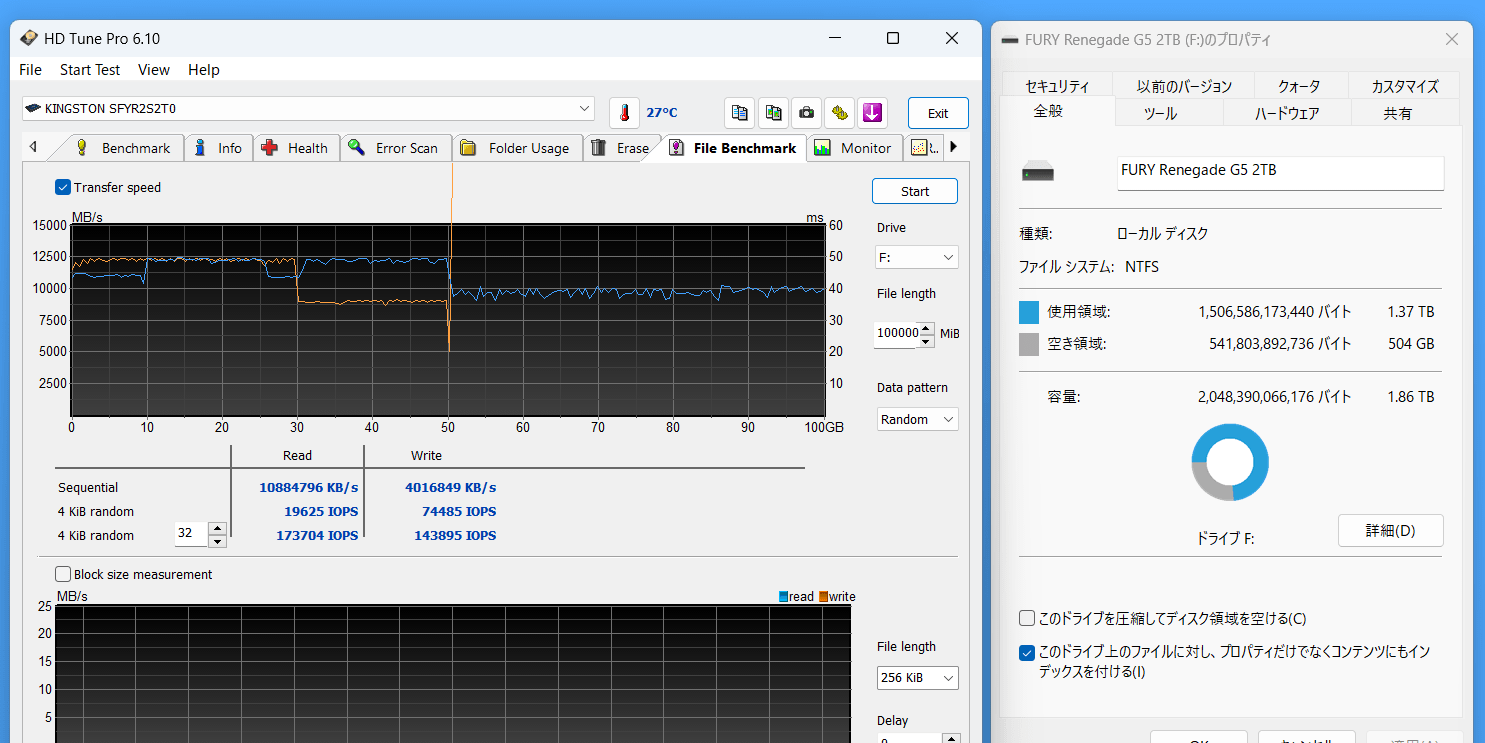
Task: Click the purple down arrow icon
Action: click(x=873, y=113)
